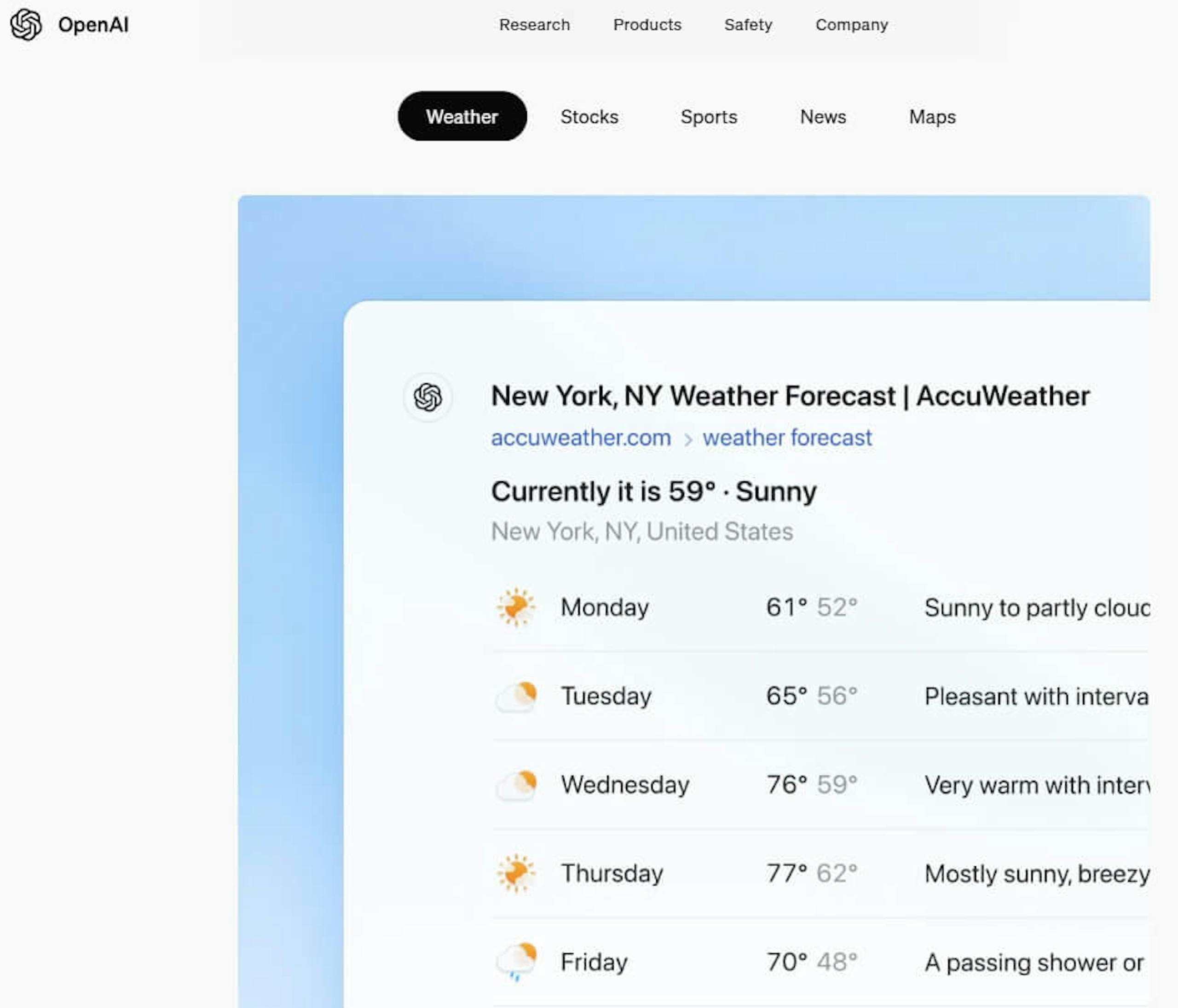Select the Wednesday row label
The height and width of the screenshot is (1008, 1178).
tap(625, 785)
